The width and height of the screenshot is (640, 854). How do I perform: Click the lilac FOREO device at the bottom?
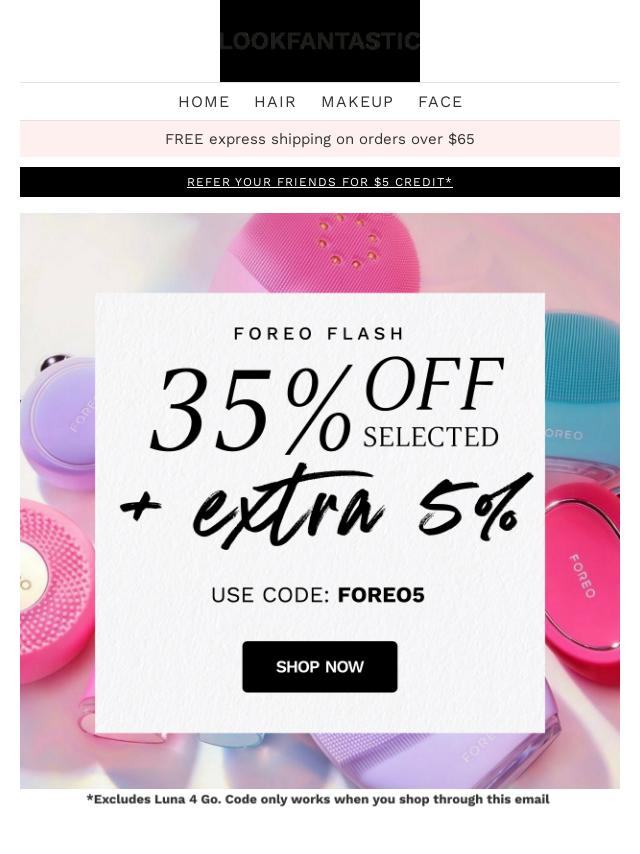click(x=436, y=760)
